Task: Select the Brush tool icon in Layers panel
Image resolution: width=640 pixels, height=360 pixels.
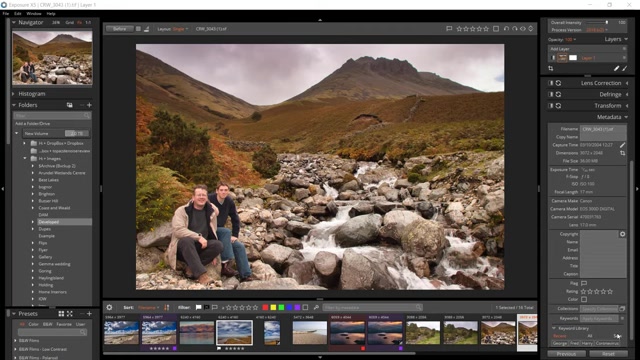Action: click(616, 69)
